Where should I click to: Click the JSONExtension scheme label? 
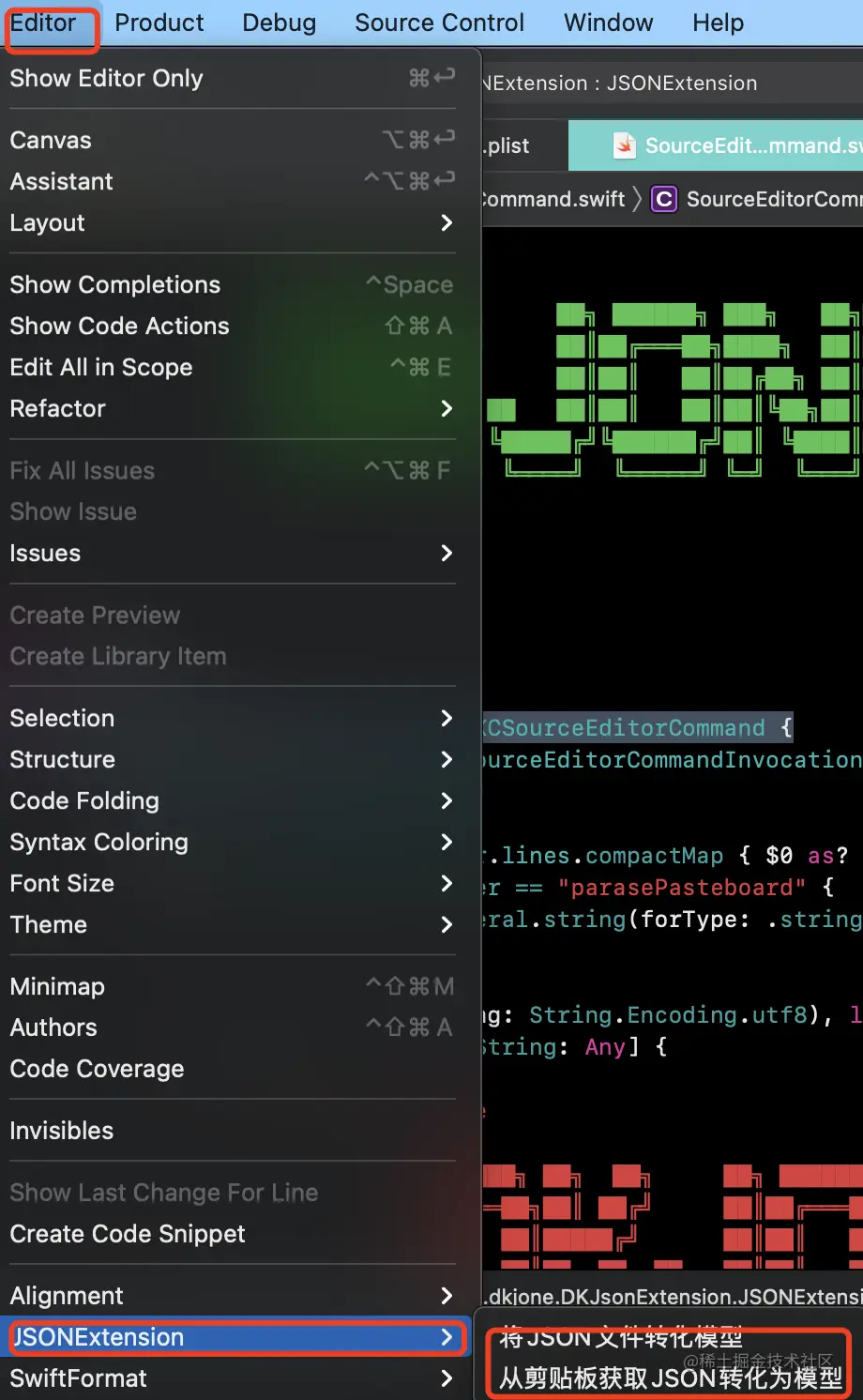682,83
